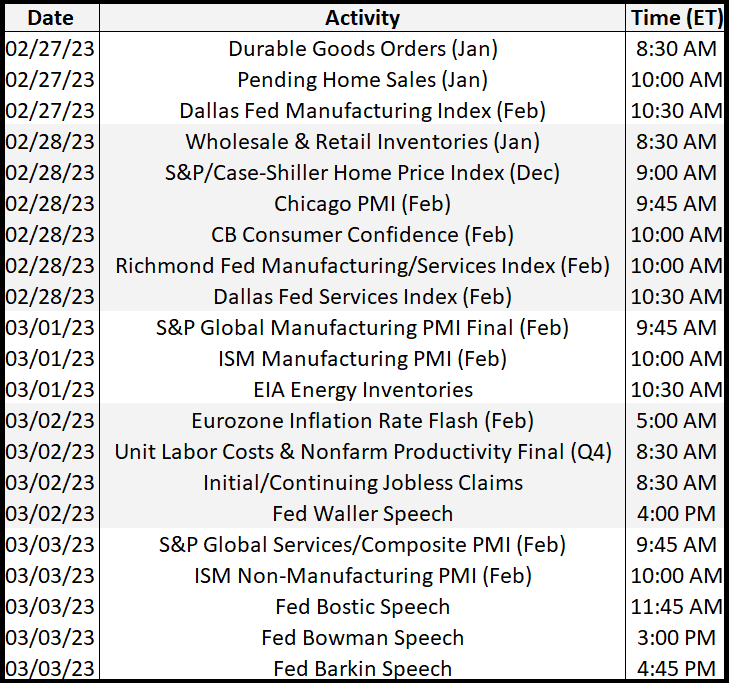The height and width of the screenshot is (683, 729).
Task: Click the 11:45 AM time cell
Action: click(676, 607)
